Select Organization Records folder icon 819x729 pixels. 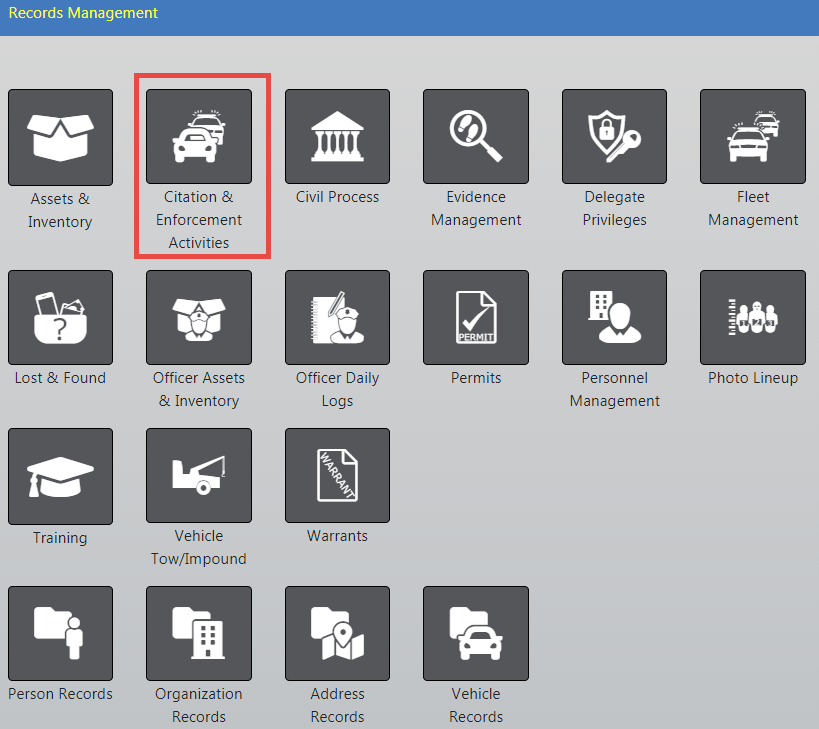point(199,634)
